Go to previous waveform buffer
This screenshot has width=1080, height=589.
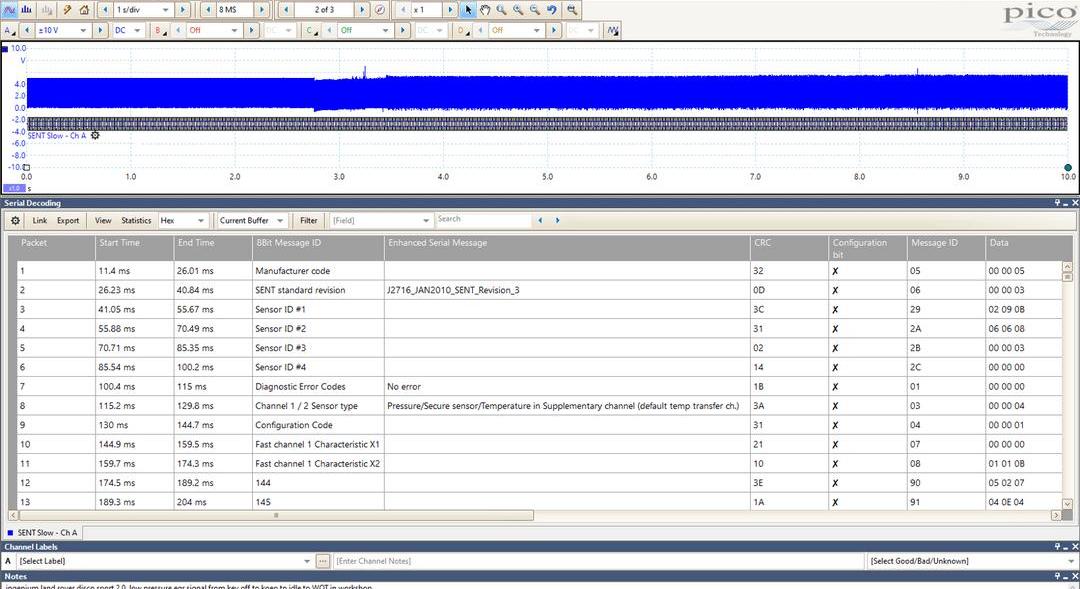coord(287,10)
